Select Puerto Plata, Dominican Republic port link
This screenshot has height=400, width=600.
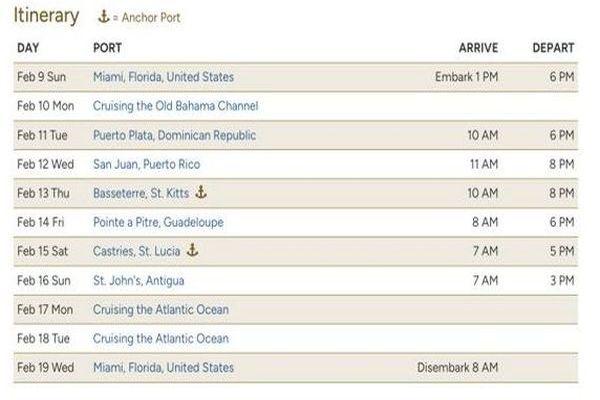point(174,135)
